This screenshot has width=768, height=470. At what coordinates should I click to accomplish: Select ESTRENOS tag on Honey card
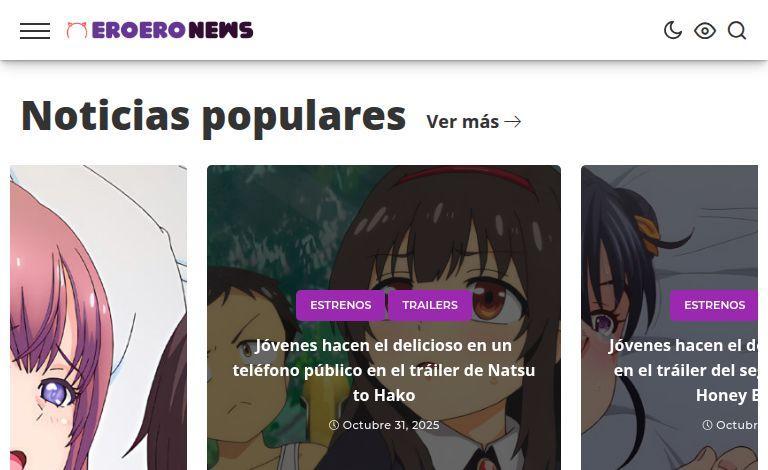[714, 305]
